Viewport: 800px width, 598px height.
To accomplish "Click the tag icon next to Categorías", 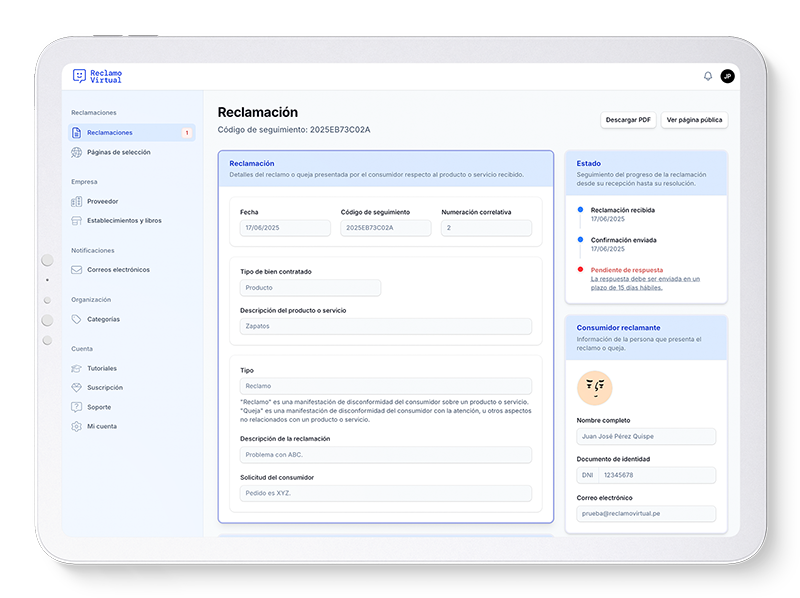I will (77, 319).
